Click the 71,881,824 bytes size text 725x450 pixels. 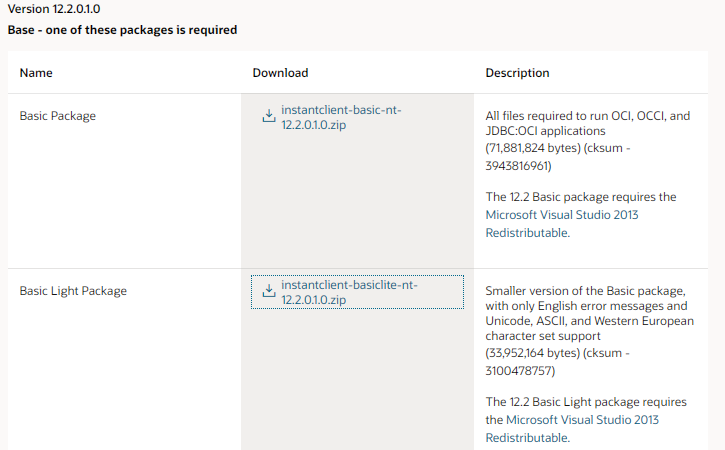click(536, 148)
